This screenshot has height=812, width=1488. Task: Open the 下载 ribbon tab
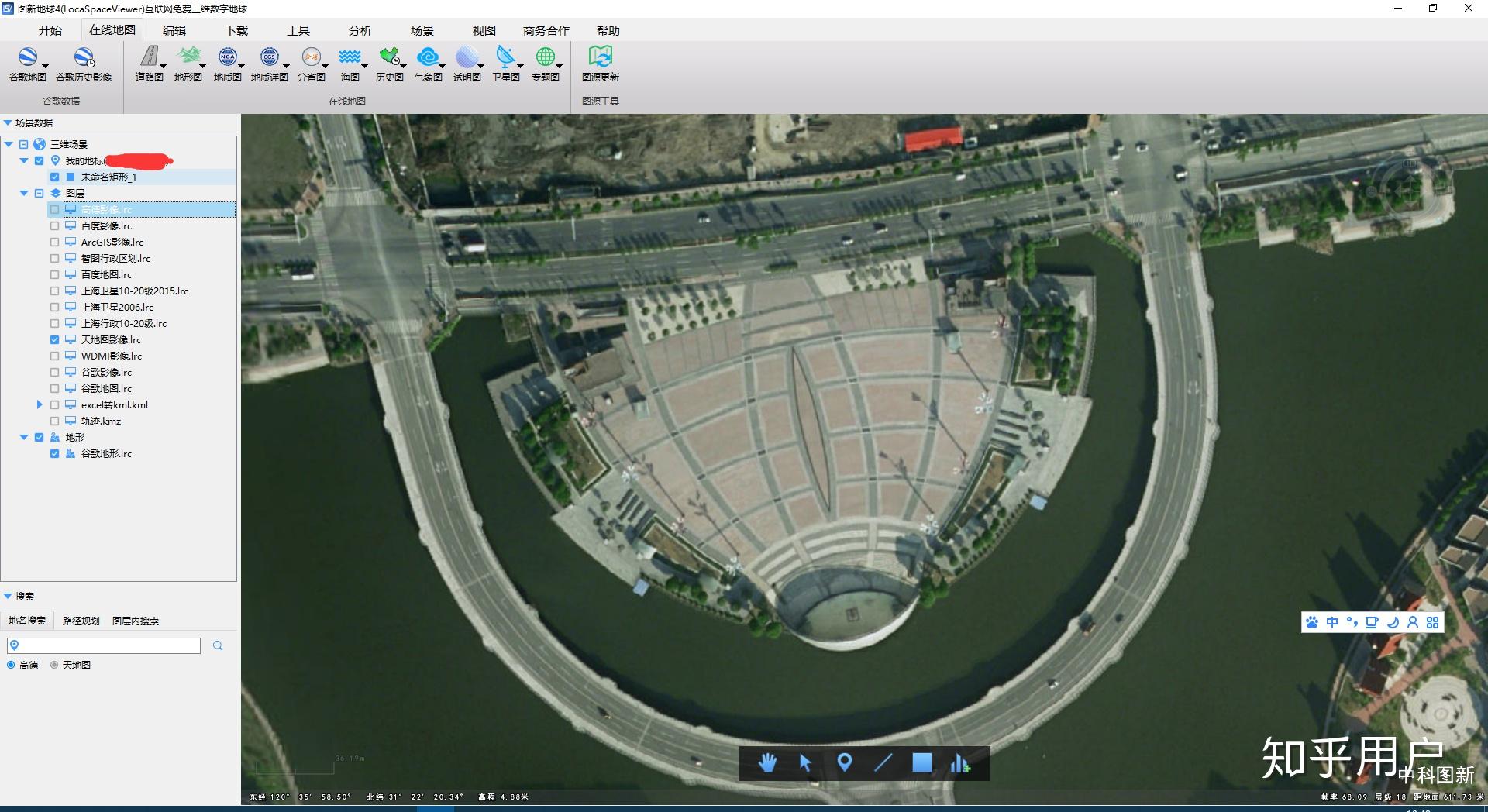click(x=236, y=30)
